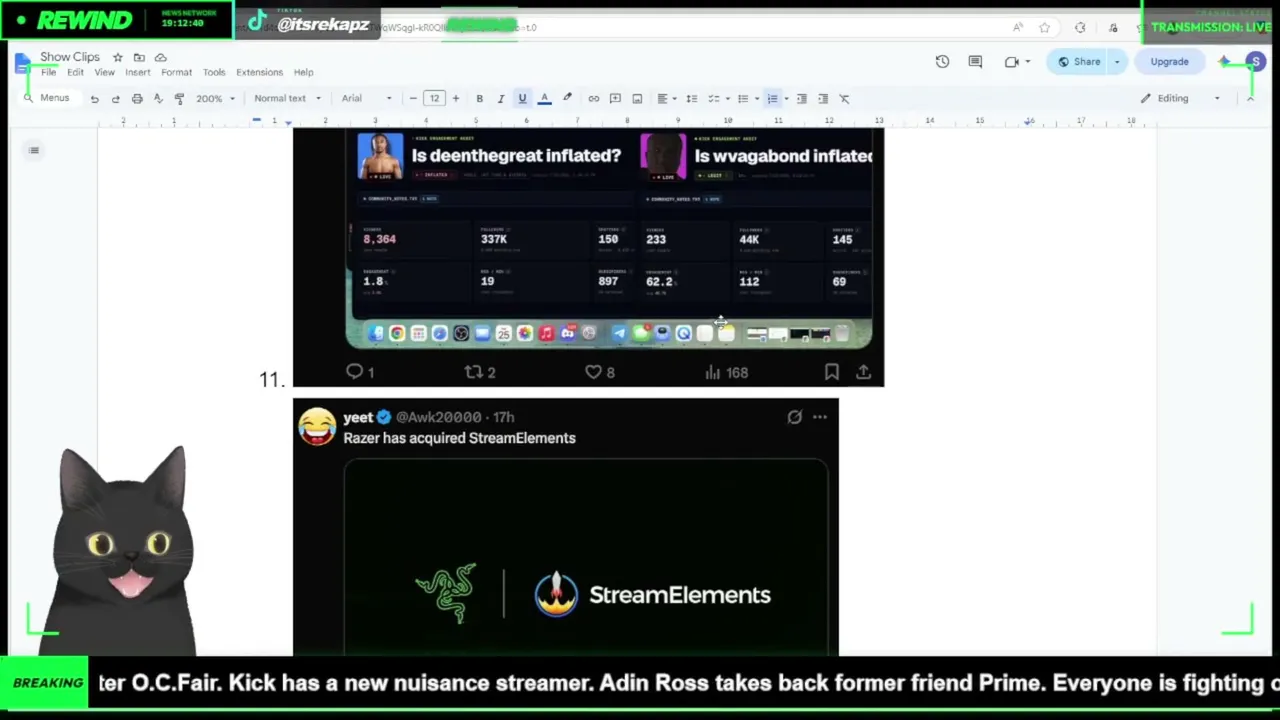Open the Google Docs home icon
1280x720 pixels.
coord(22,64)
